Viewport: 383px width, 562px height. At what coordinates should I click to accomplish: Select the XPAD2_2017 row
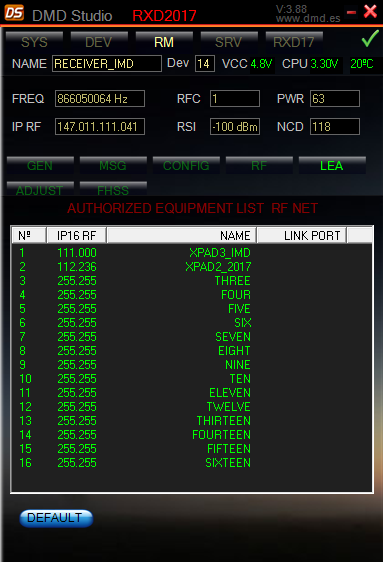point(192,267)
